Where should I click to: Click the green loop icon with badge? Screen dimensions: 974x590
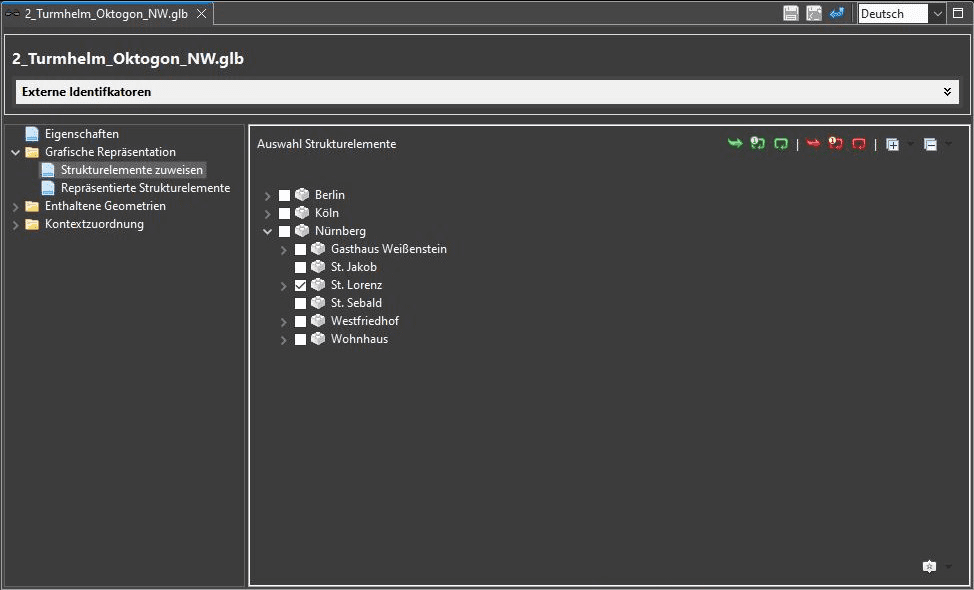click(758, 144)
